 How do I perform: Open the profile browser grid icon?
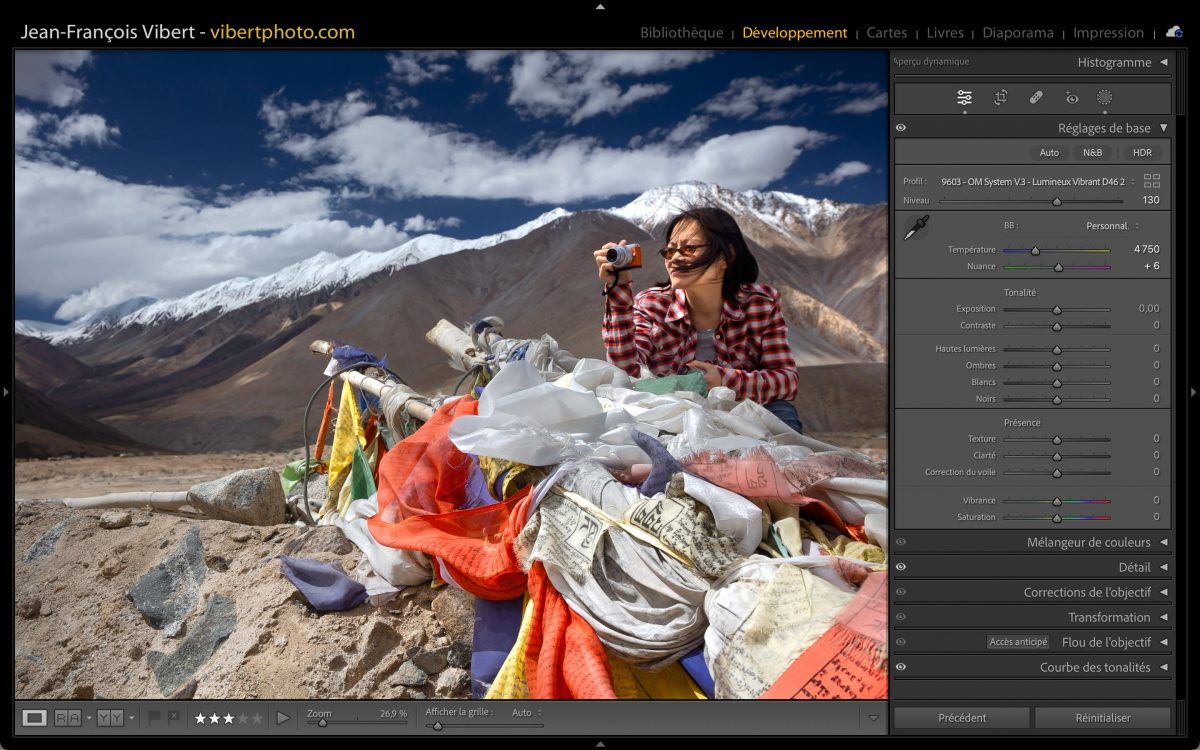1152,181
